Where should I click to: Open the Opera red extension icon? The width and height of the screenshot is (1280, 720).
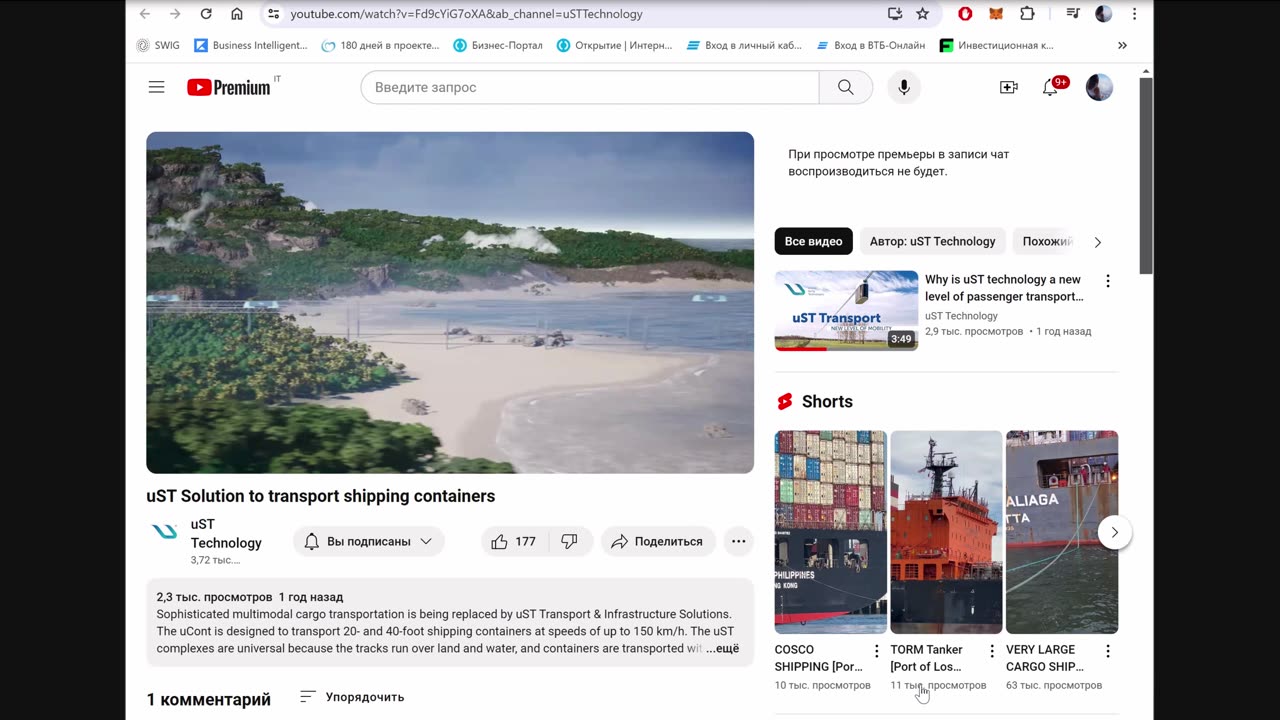point(965,14)
